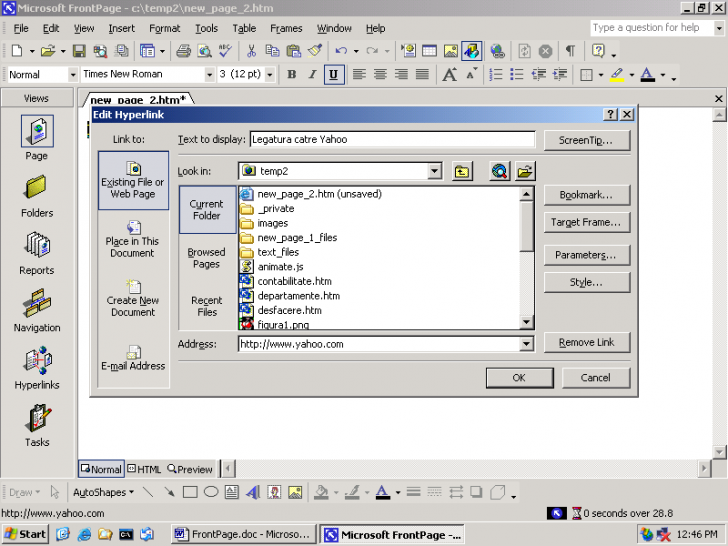Viewport: 728px width, 546px height.
Task: Select Browsed Pages view option
Action: tap(207, 258)
